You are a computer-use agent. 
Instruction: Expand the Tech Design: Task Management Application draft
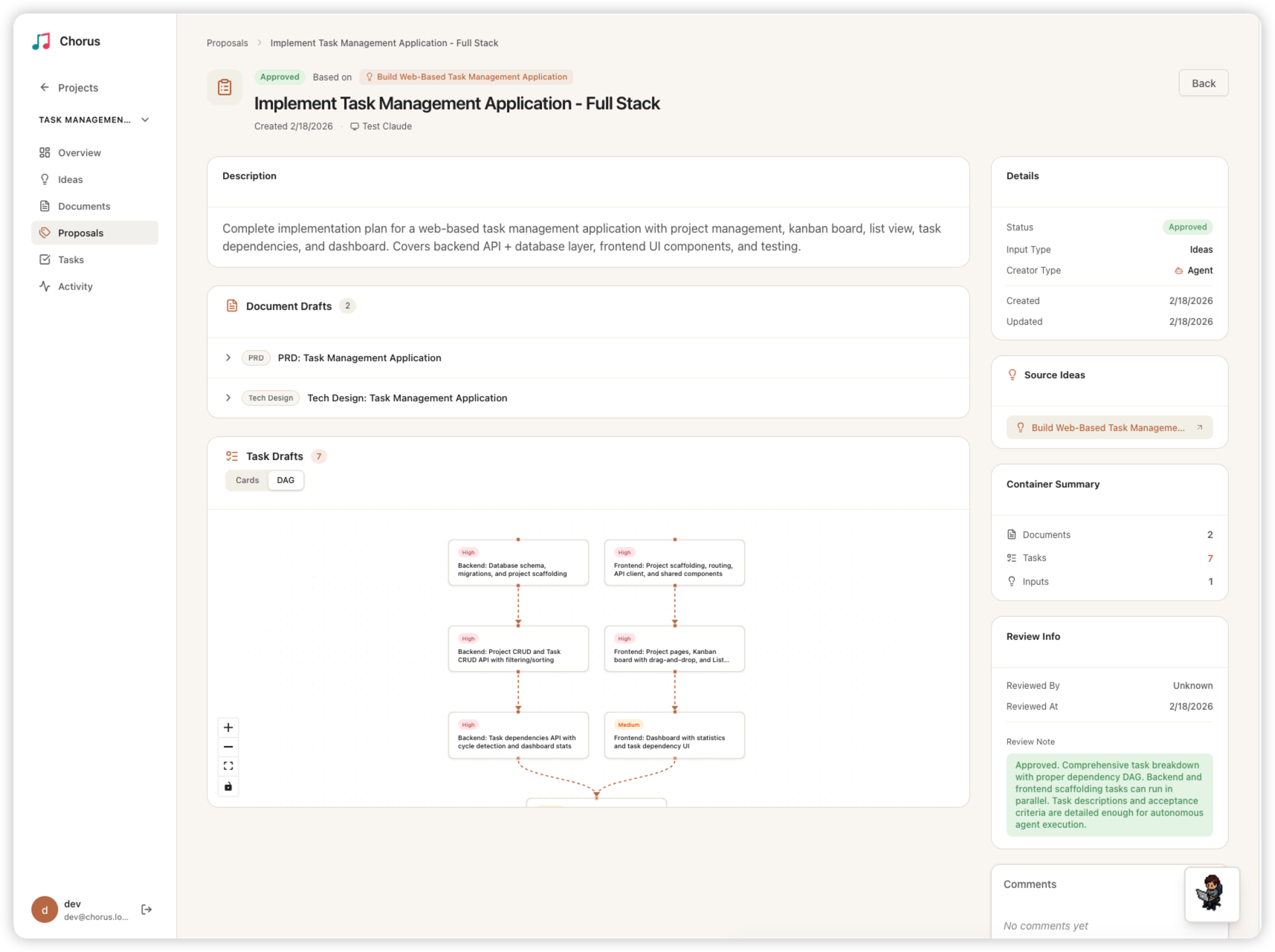coord(228,398)
